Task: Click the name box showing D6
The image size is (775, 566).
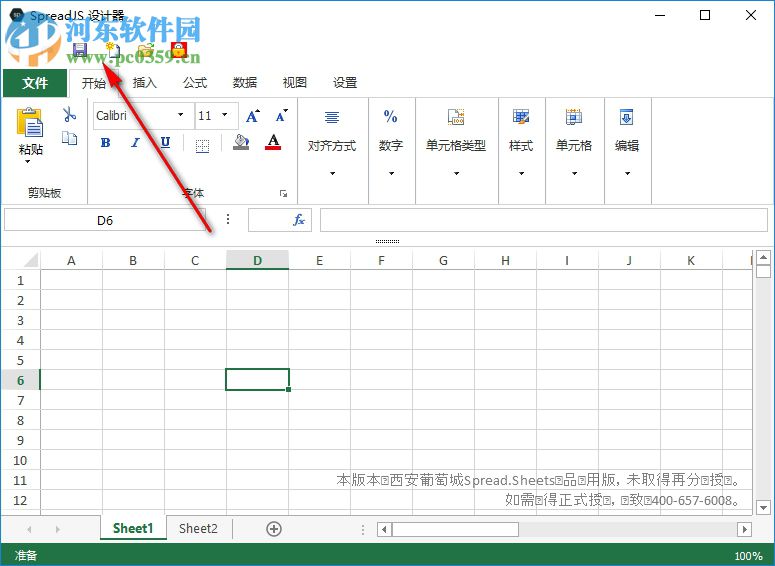Action: [x=105, y=220]
